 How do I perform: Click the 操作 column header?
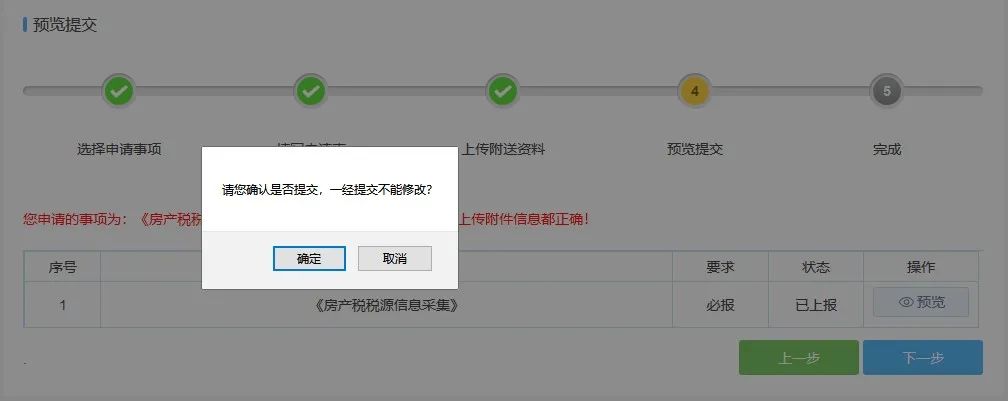(921, 267)
